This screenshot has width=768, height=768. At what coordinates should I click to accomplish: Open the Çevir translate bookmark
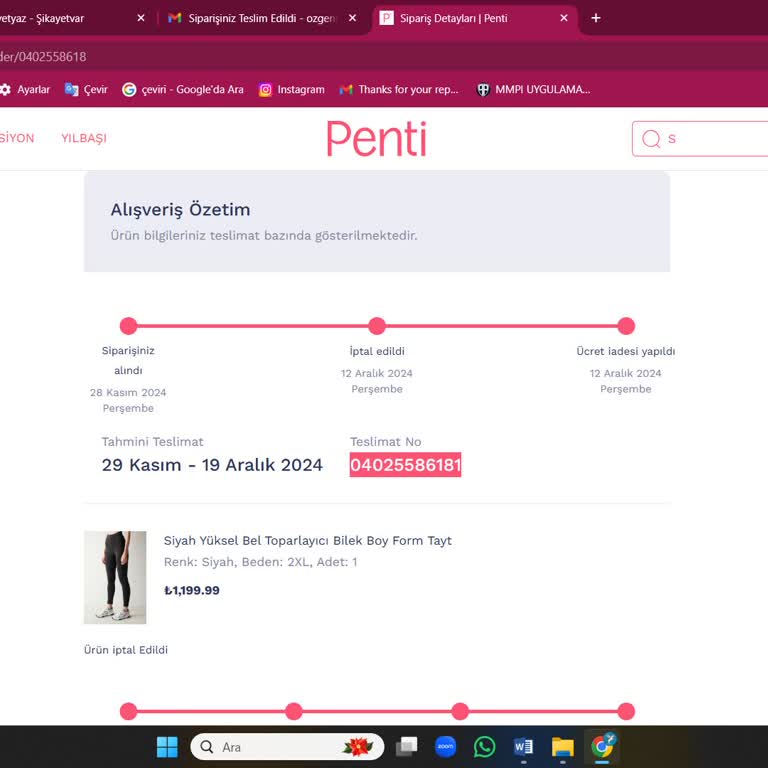click(x=86, y=90)
